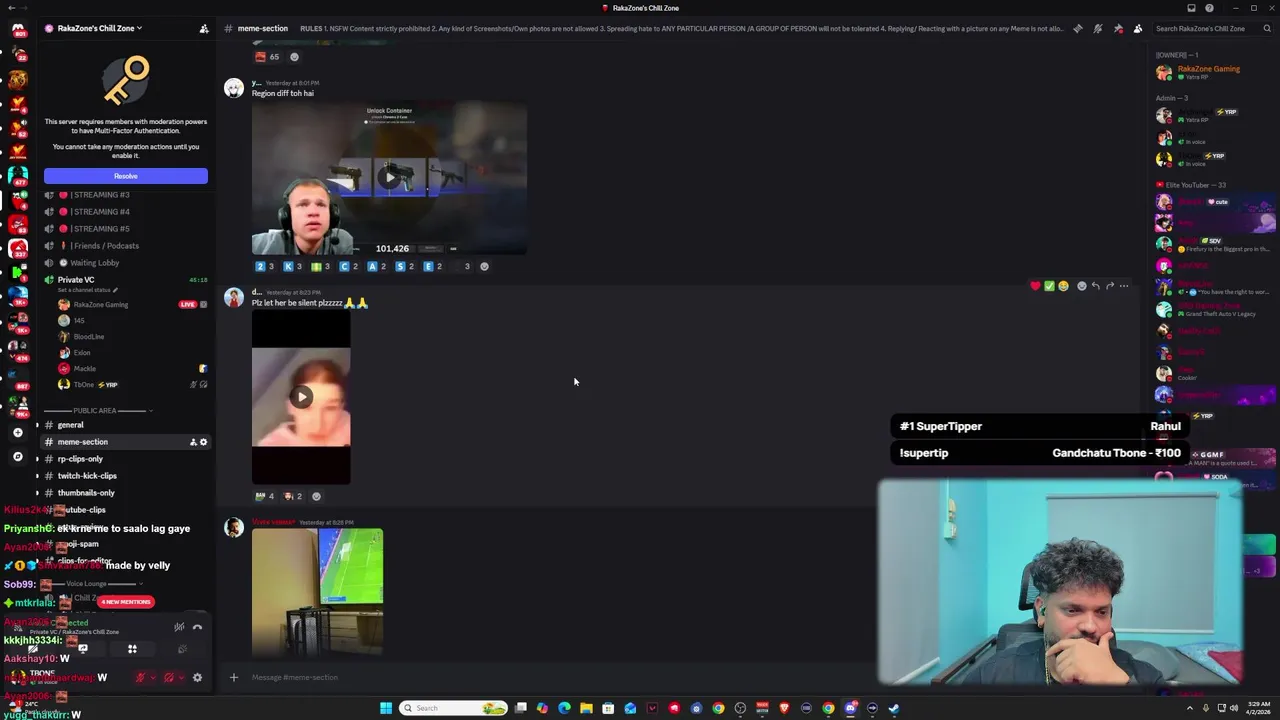Open the twitch-kick-clips channel

click(x=87, y=476)
